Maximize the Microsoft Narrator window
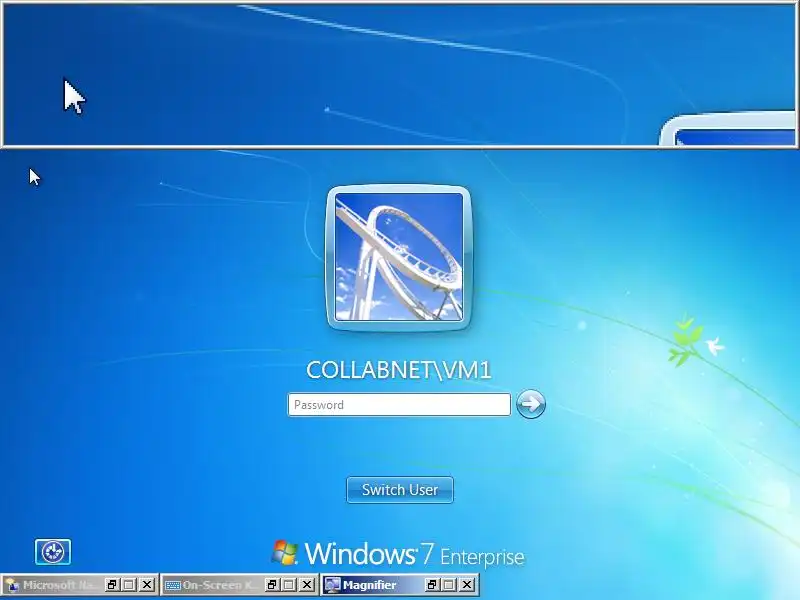Screen dimensions: 800x600 click(x=129, y=585)
